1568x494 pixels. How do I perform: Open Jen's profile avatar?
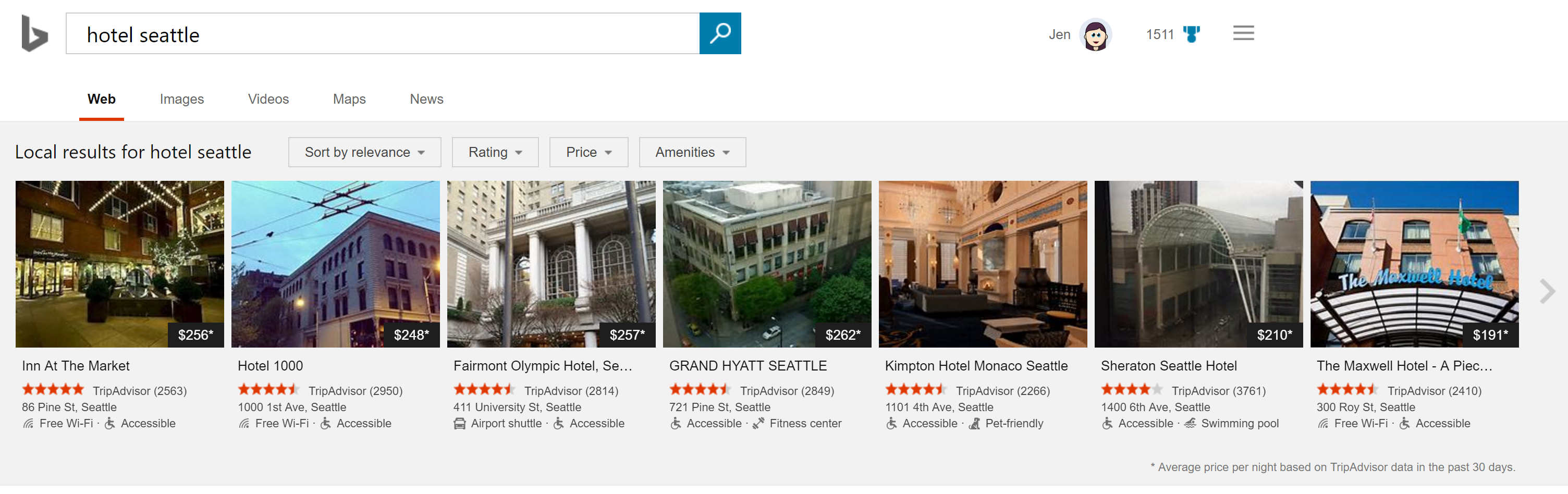(x=1095, y=35)
